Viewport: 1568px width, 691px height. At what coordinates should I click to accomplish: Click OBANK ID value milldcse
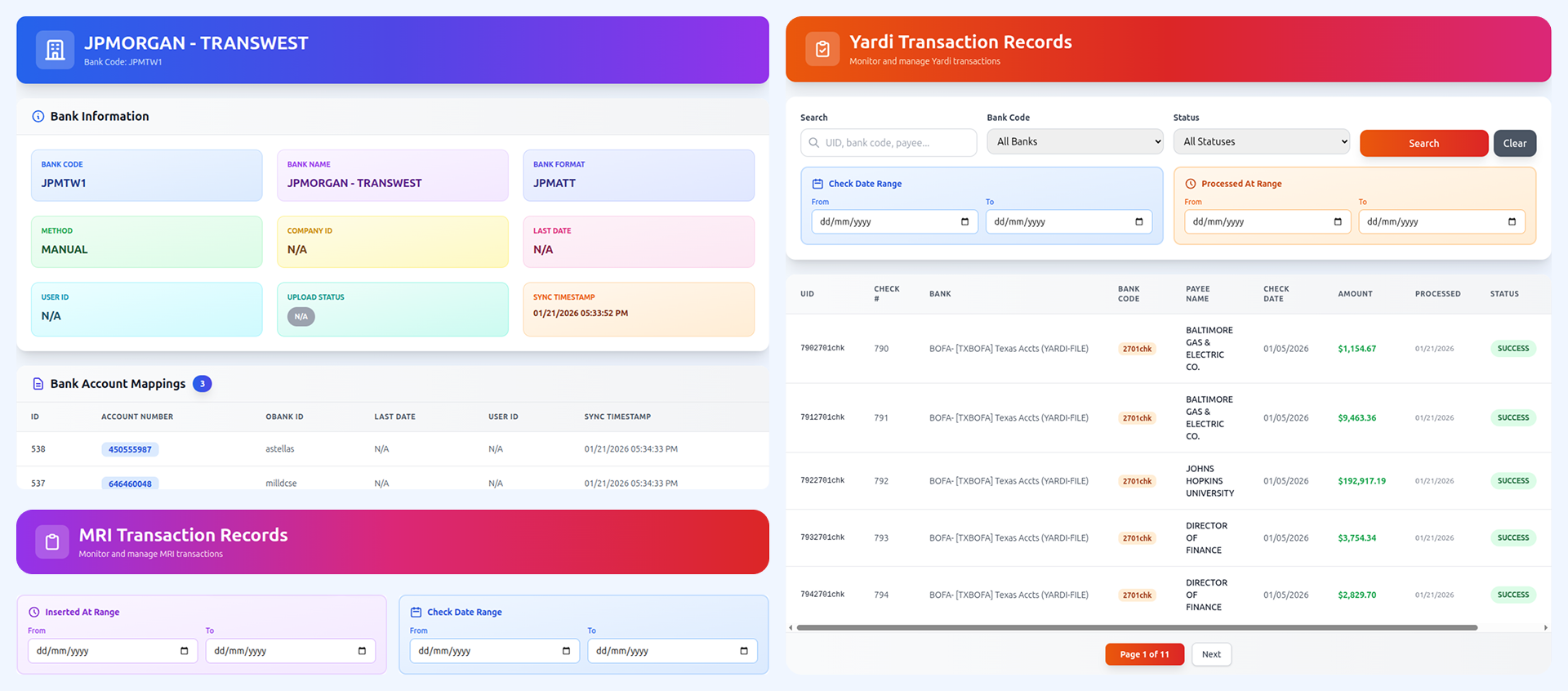click(281, 484)
